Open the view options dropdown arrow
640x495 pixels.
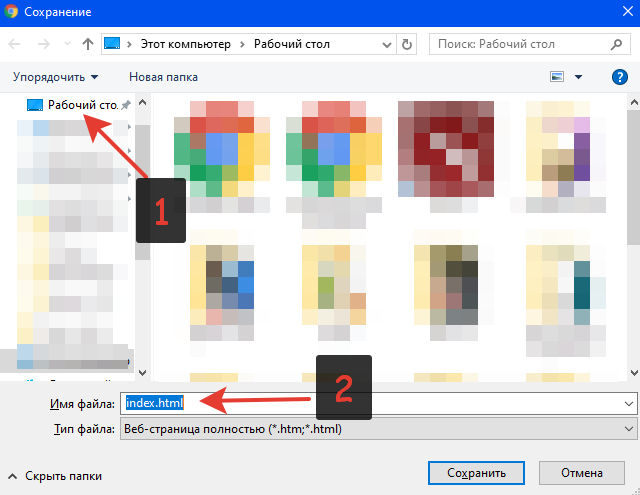(578, 77)
